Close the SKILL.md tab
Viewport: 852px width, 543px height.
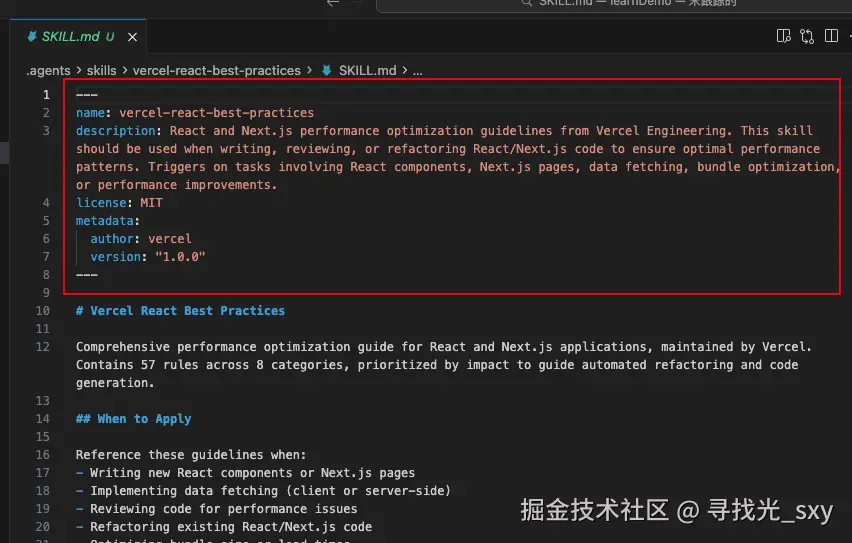point(132,37)
